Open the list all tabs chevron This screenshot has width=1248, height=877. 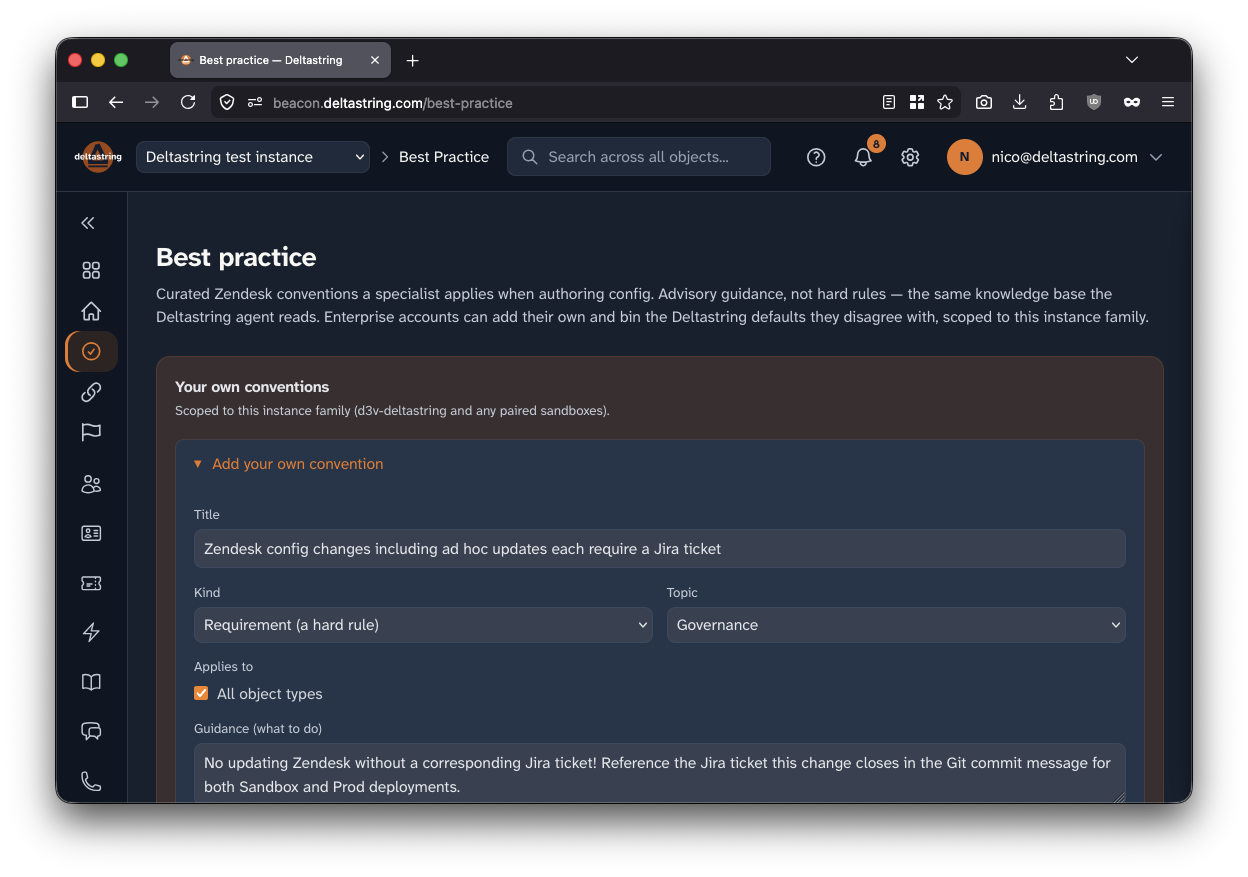click(1132, 60)
